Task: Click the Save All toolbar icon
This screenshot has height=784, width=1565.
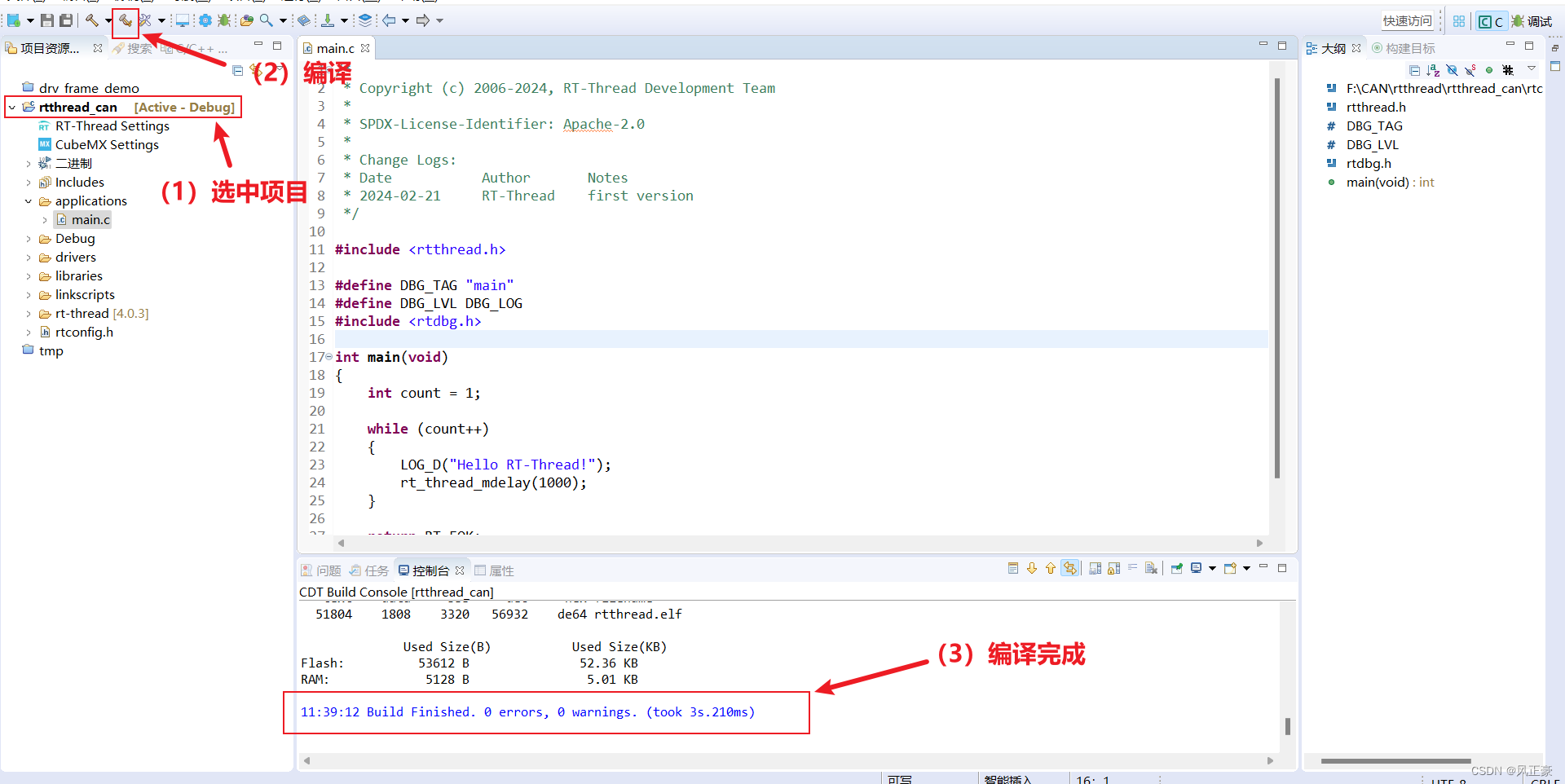Action: (x=66, y=20)
